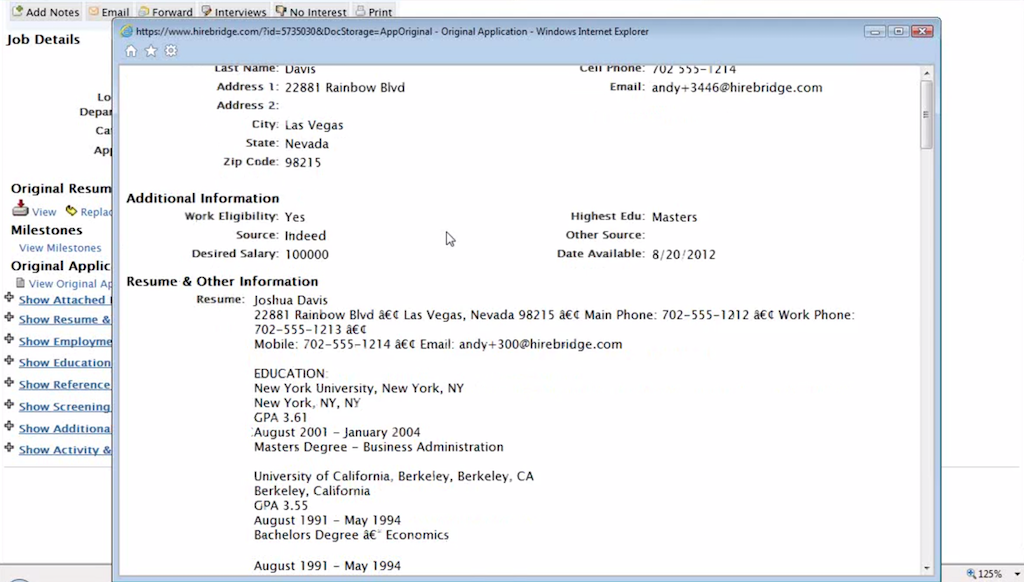Click the envelope icon beside Email

tap(94, 11)
